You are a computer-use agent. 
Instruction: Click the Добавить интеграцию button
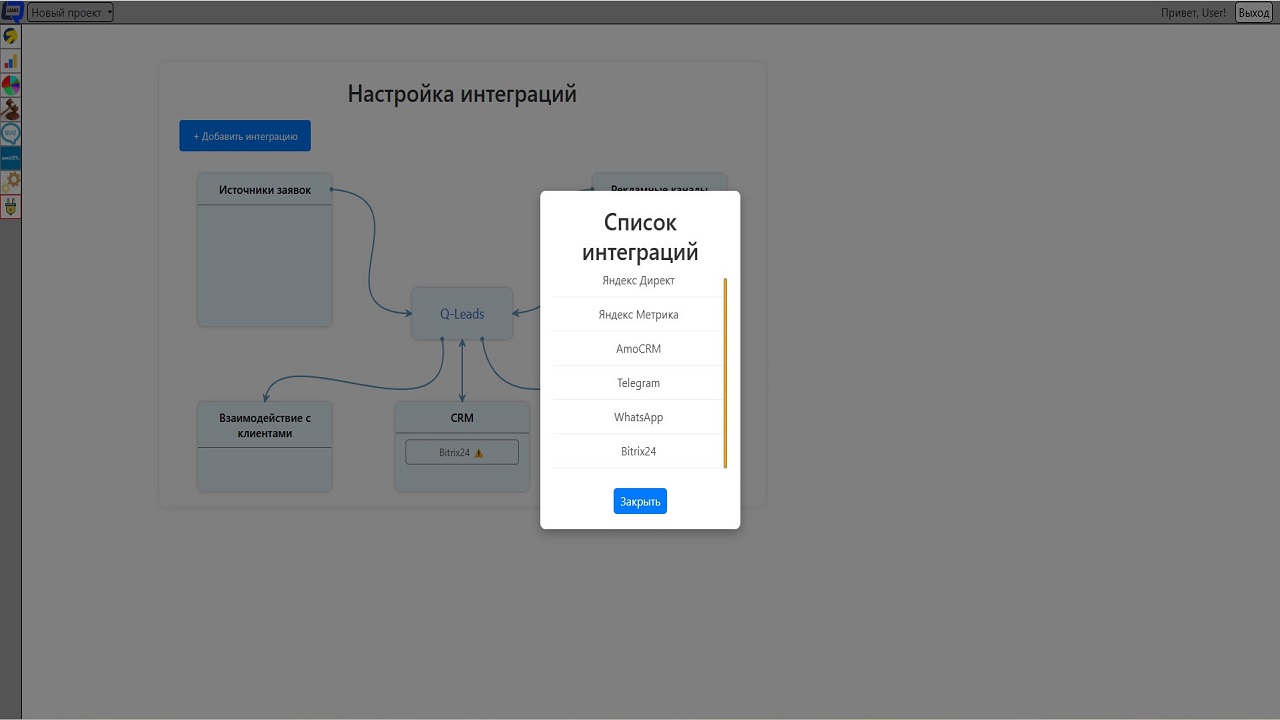pos(245,136)
